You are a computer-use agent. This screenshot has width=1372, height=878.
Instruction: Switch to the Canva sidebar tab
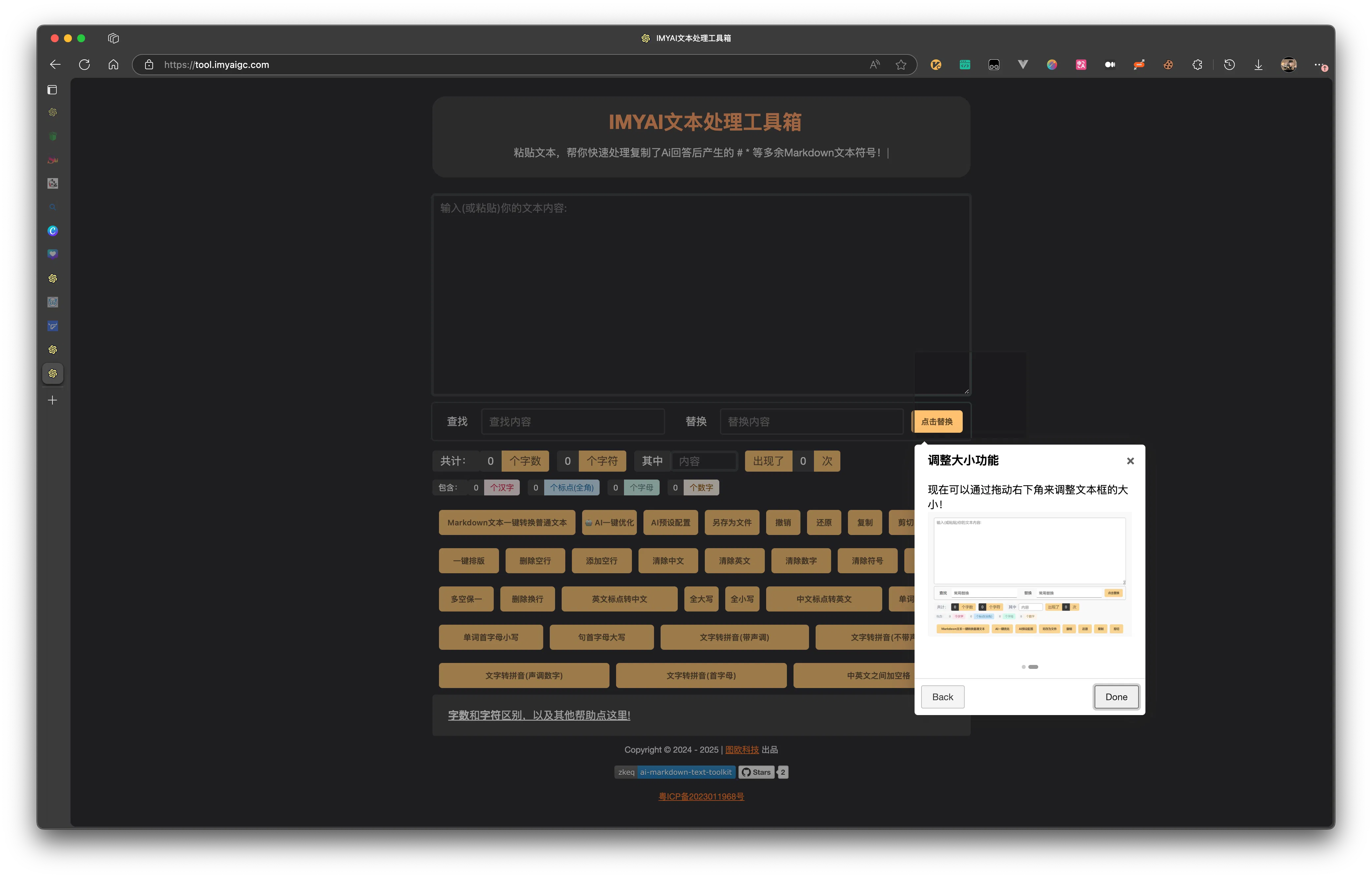pos(52,230)
